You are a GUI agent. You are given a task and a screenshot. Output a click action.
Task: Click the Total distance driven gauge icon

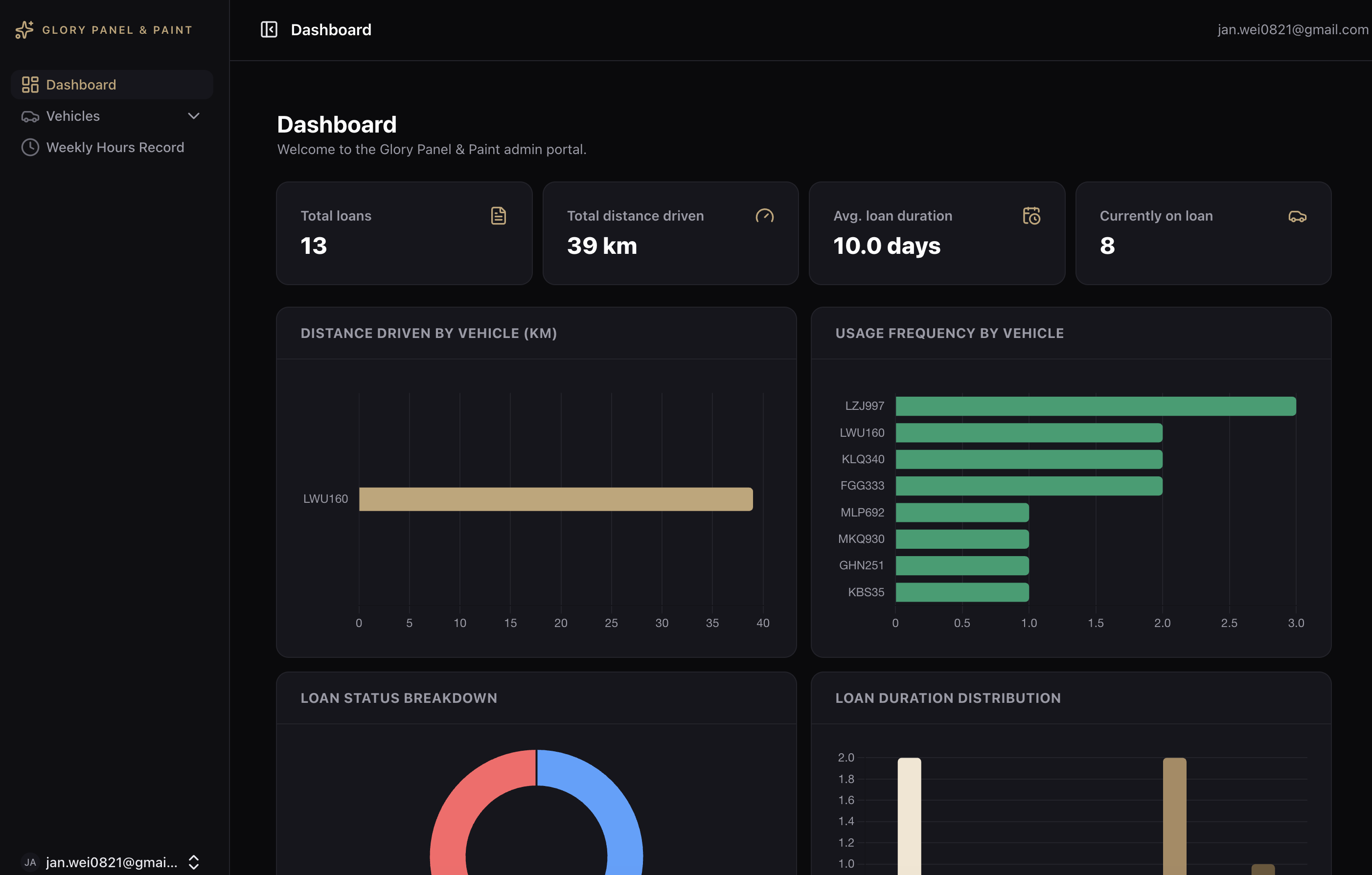tap(765, 216)
